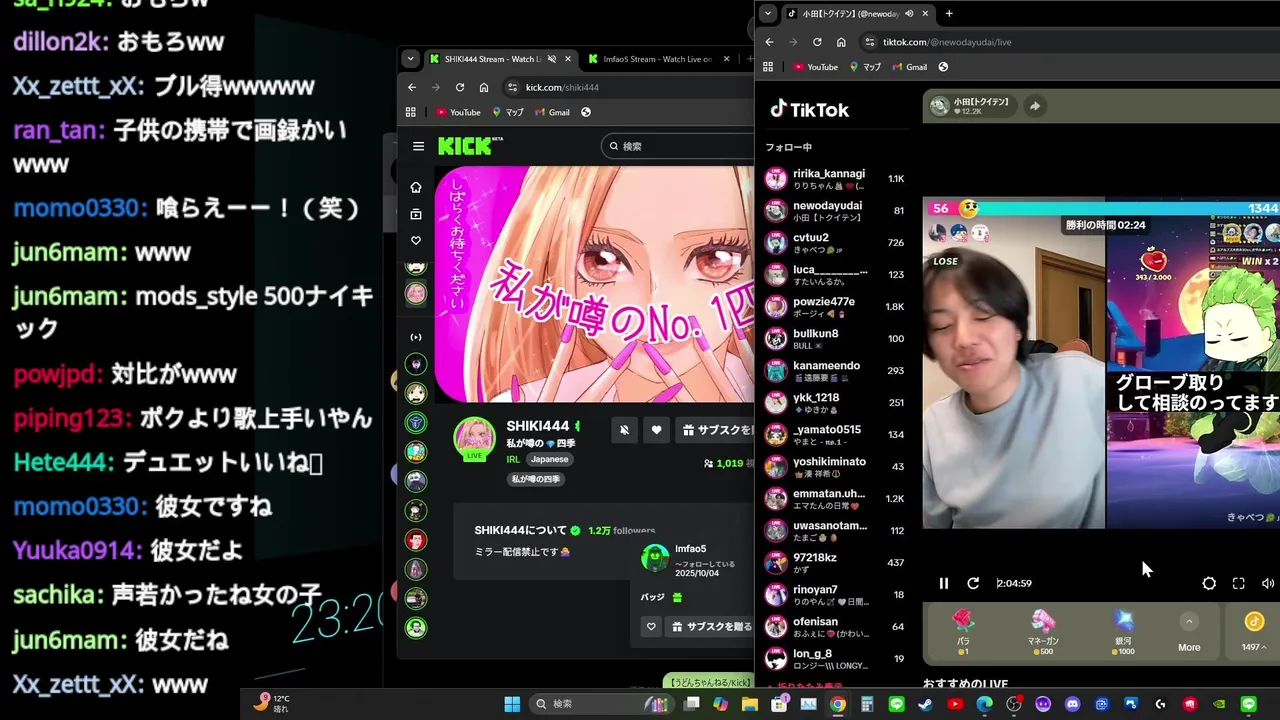Open a new tab in TikTok browser window
This screenshot has width=1280, height=720.
click(949, 13)
